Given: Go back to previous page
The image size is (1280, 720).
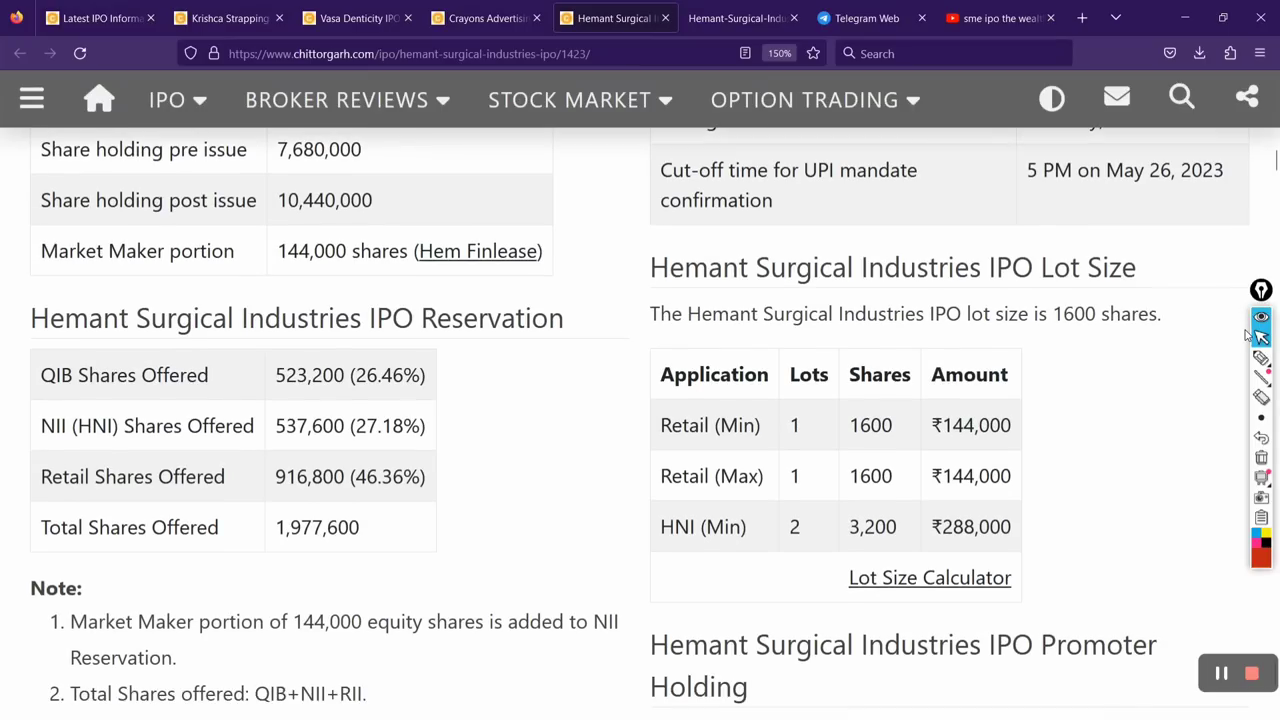Looking at the screenshot, I should tap(20, 53).
